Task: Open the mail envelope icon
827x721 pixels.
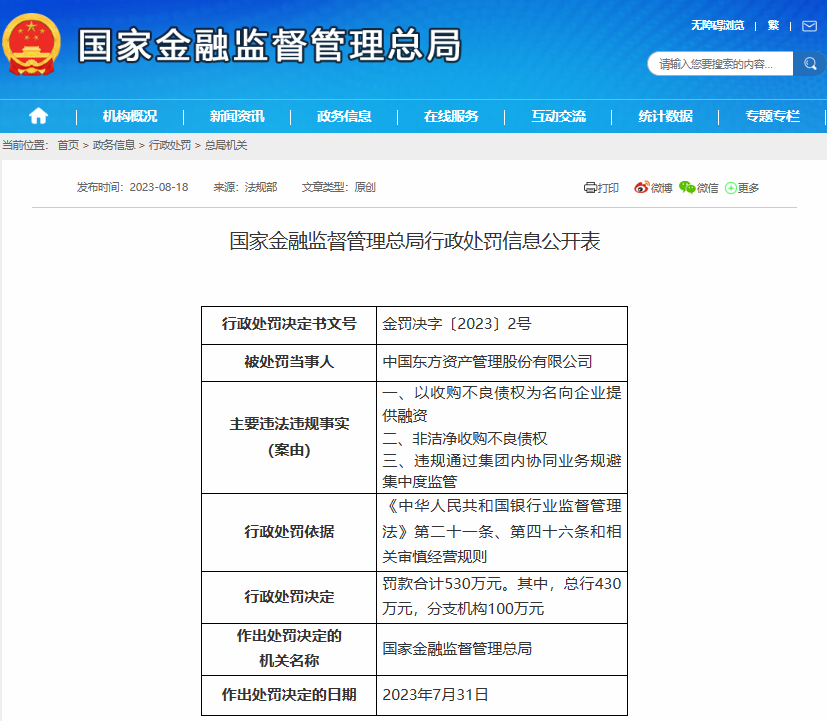Action: pyautogui.click(x=809, y=26)
